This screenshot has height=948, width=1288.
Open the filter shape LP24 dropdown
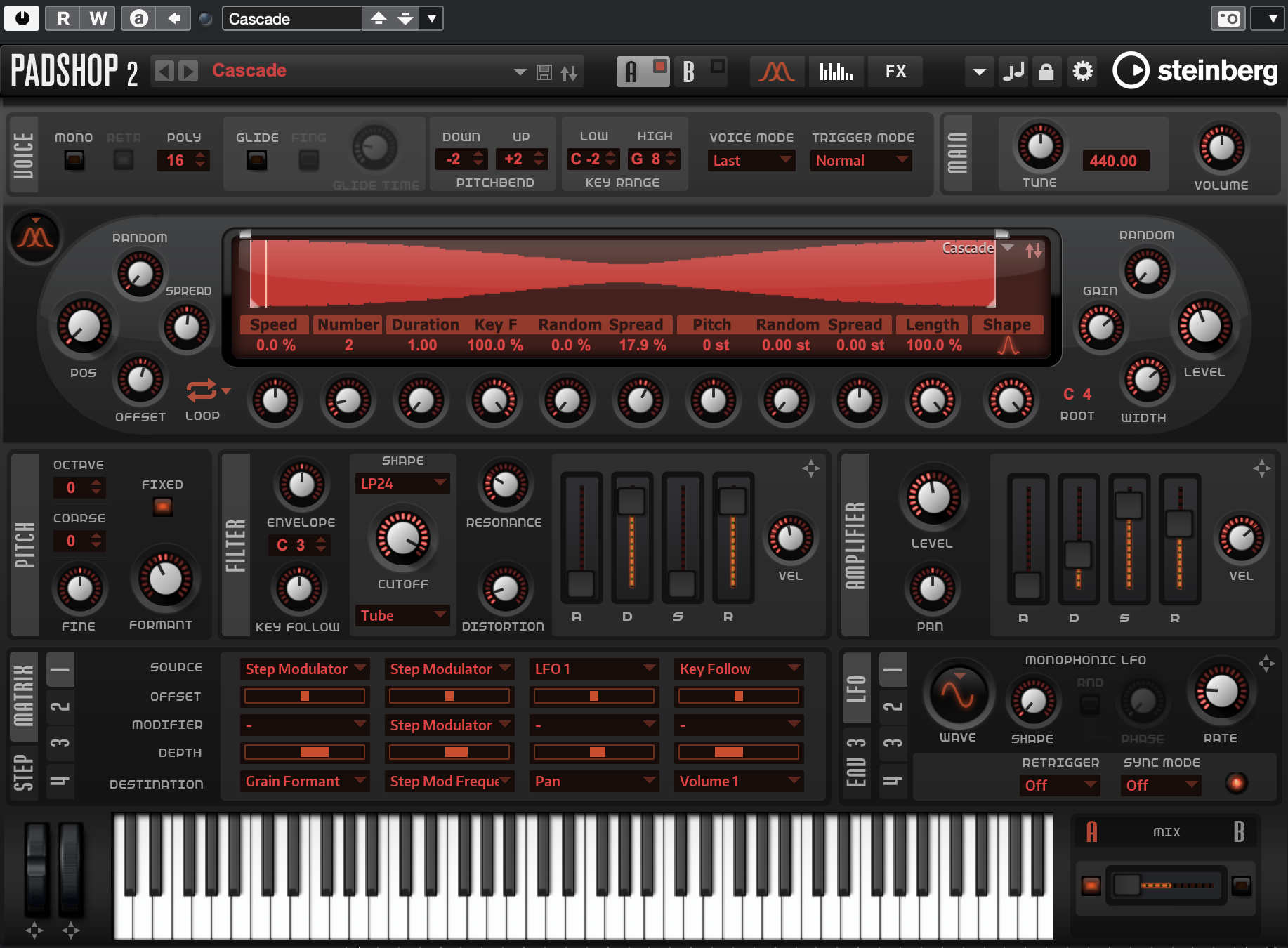tap(403, 484)
